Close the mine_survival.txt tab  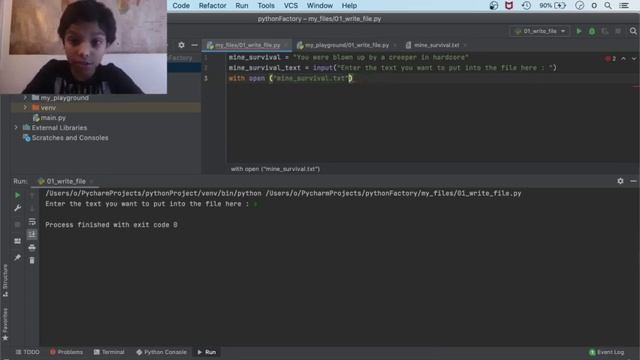(465, 45)
